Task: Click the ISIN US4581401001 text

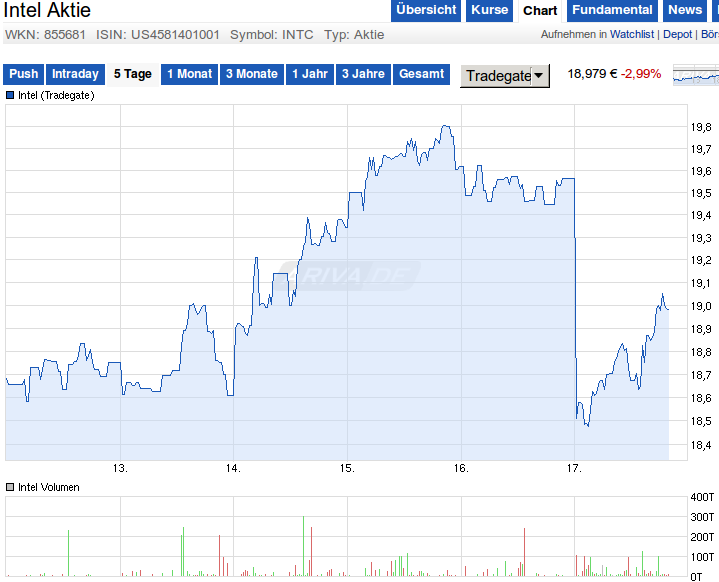Action: click(x=158, y=35)
